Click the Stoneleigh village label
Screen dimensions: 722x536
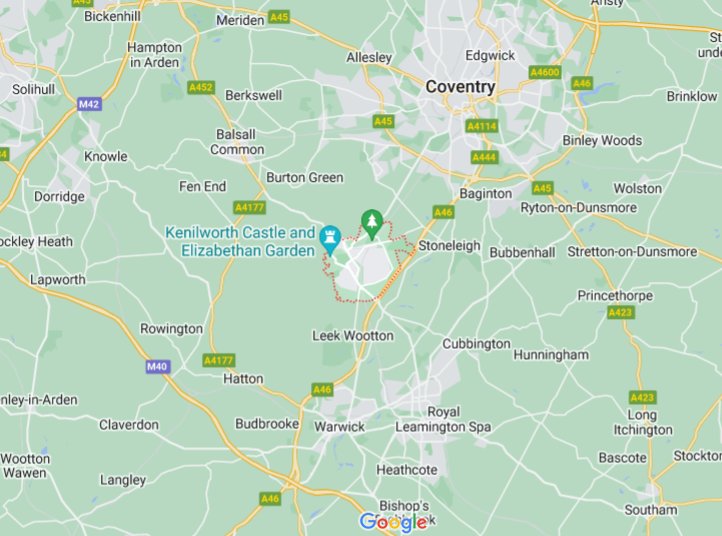(449, 246)
